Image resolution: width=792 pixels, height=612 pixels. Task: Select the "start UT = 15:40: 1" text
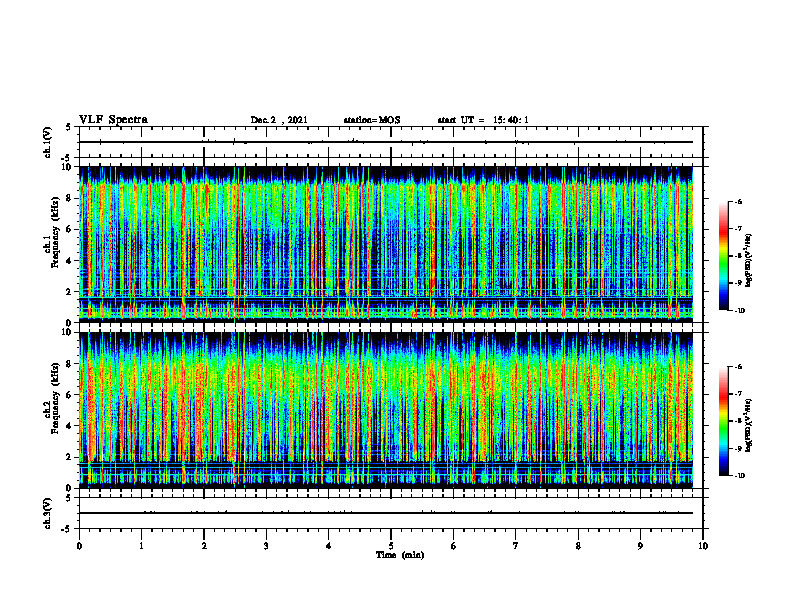pos(483,120)
